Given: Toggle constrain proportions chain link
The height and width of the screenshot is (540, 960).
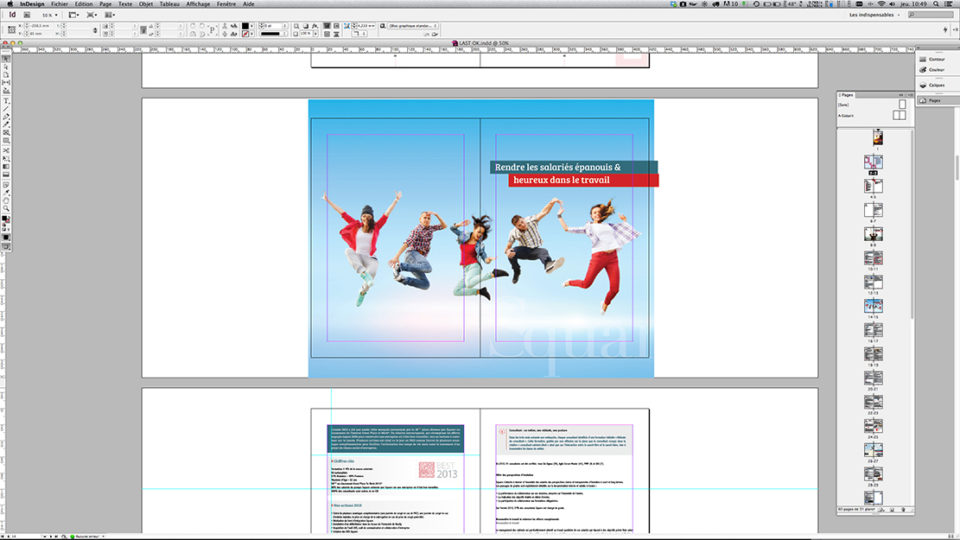Looking at the screenshot, I should (95, 30).
